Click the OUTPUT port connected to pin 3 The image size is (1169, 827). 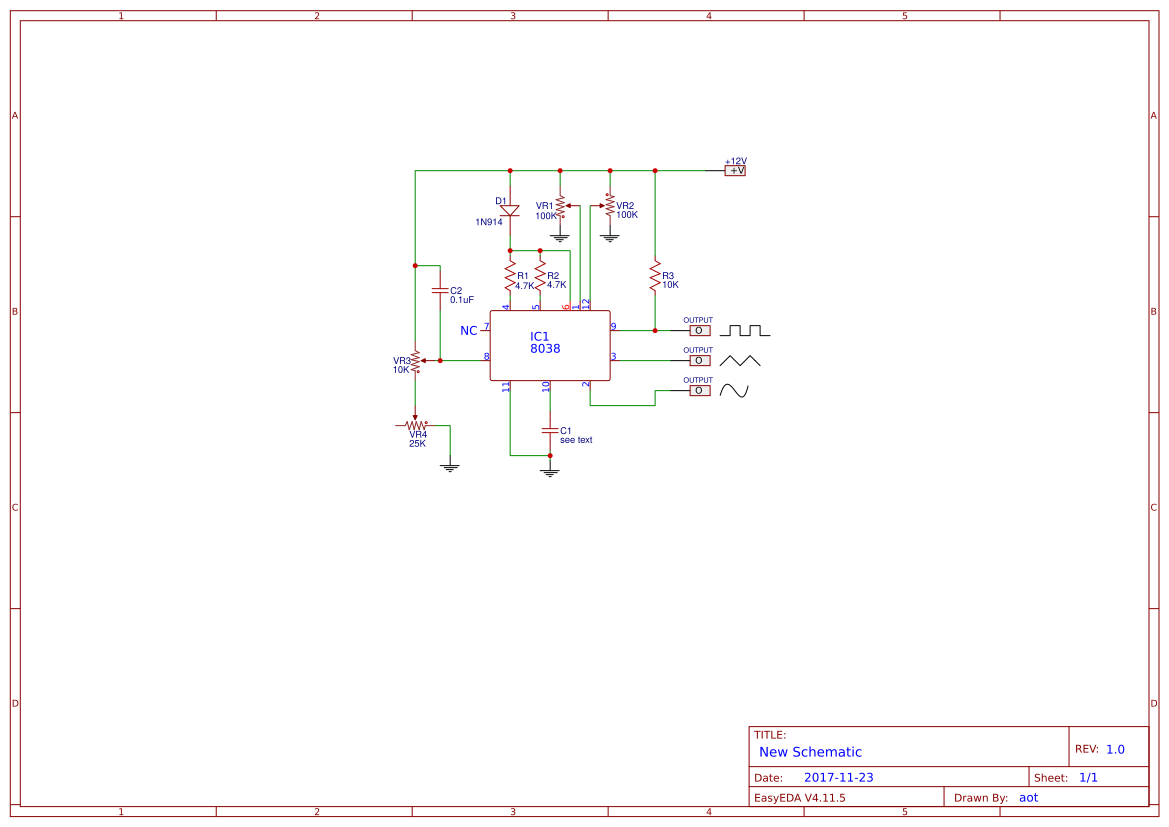pos(698,360)
